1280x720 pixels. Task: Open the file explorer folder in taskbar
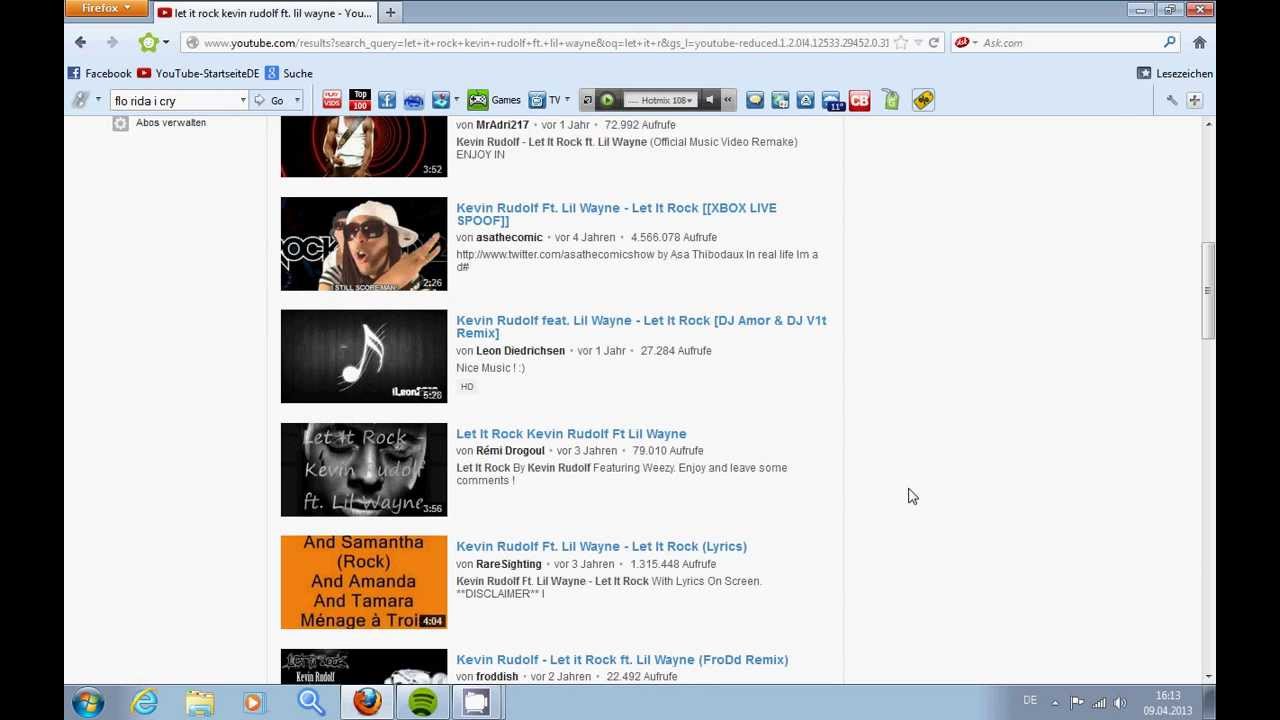tap(200, 703)
